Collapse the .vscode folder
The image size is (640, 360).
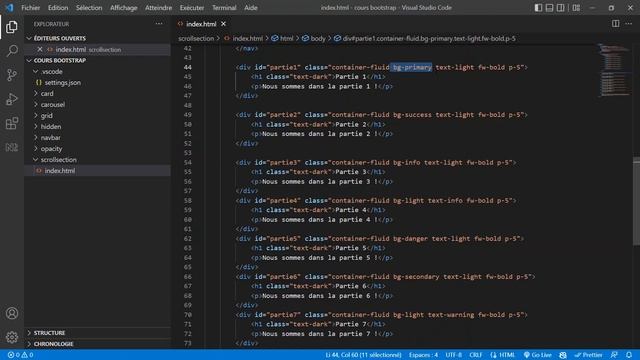[97, 71]
